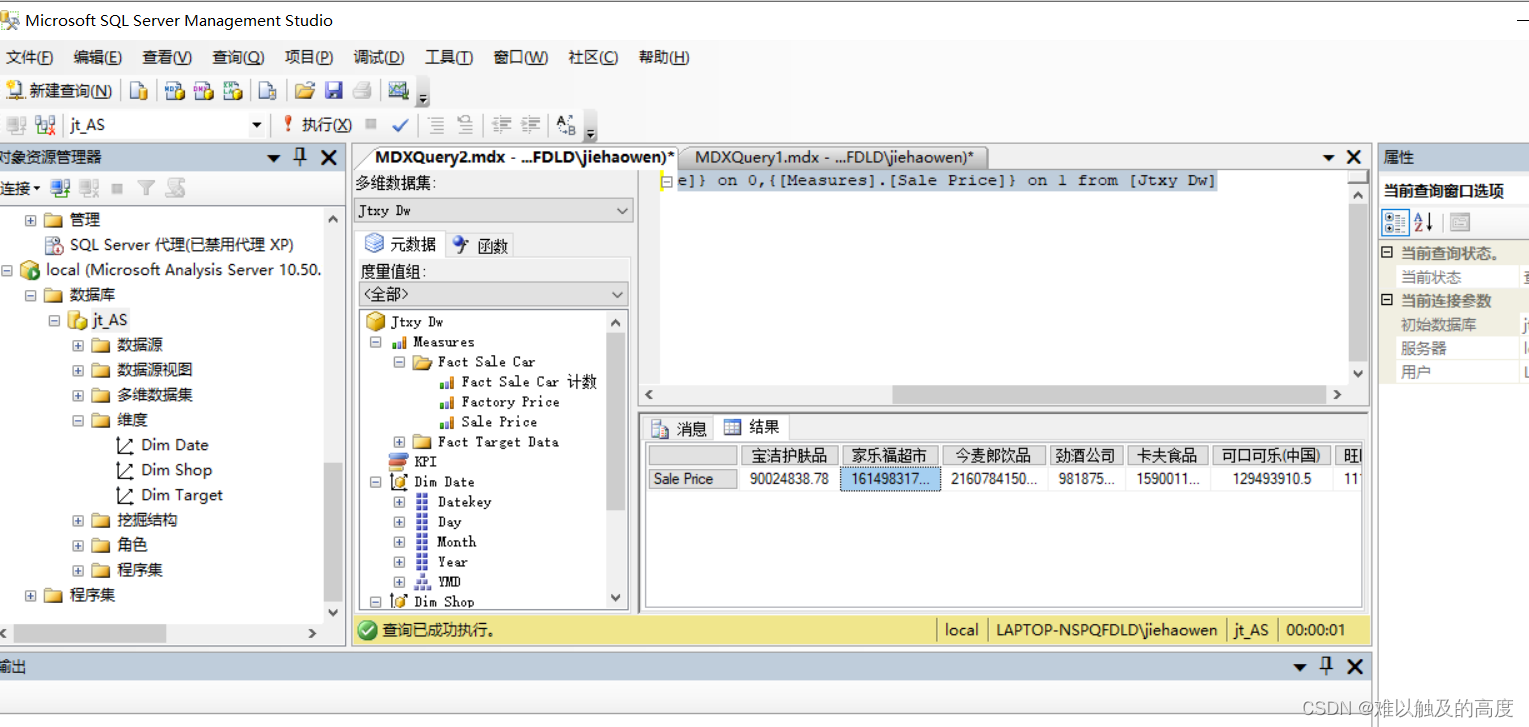The image size is (1529, 727).
Task: Click the Uncomment Selected Lines icon
Action: pos(465,125)
